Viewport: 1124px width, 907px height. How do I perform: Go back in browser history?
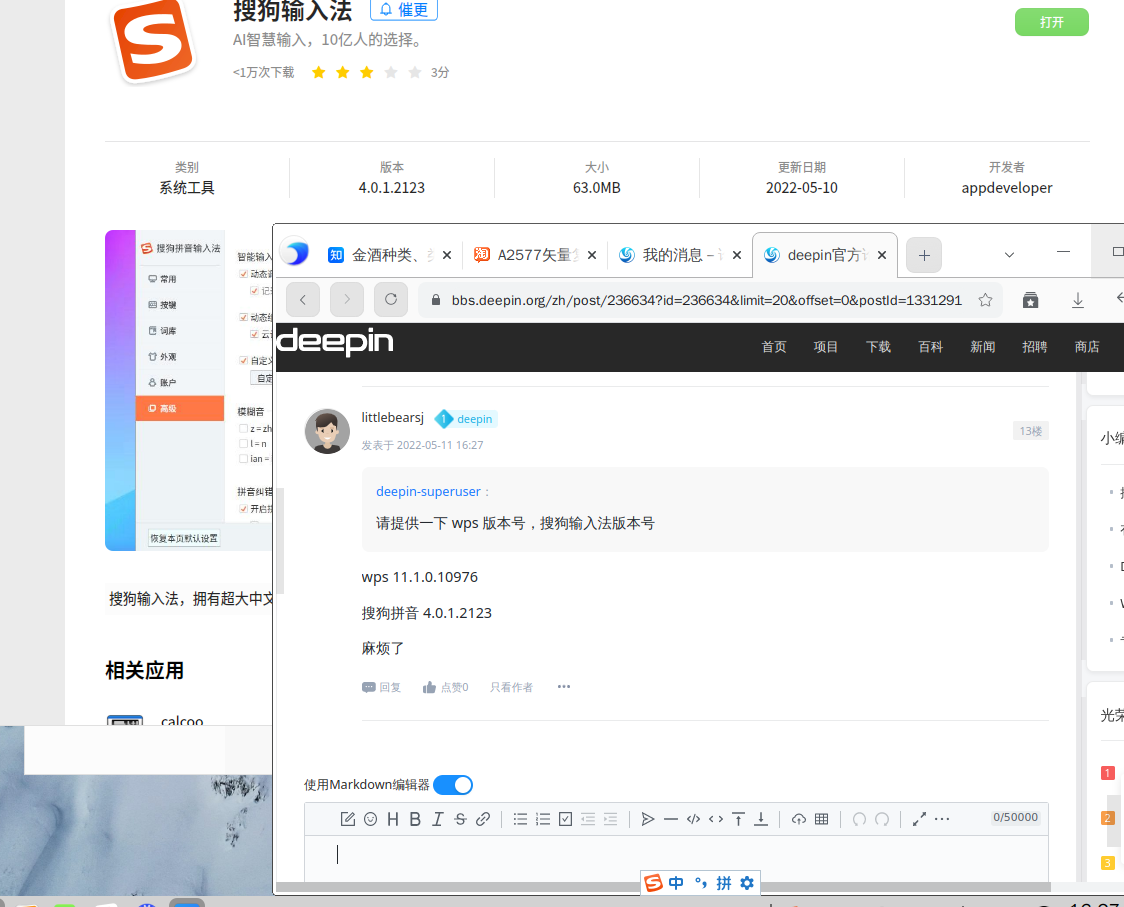point(303,299)
